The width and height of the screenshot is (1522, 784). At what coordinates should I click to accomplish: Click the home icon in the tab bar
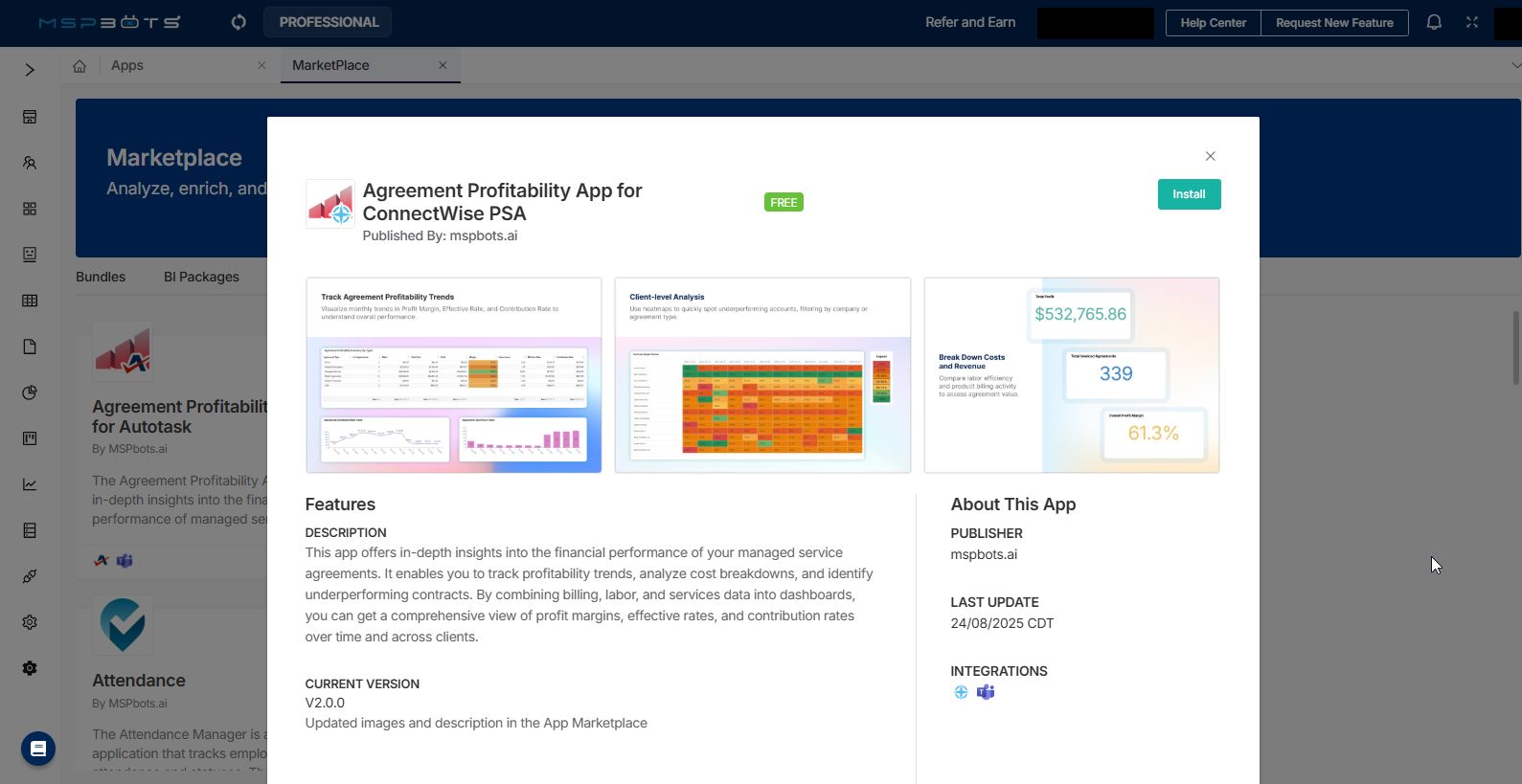point(80,66)
